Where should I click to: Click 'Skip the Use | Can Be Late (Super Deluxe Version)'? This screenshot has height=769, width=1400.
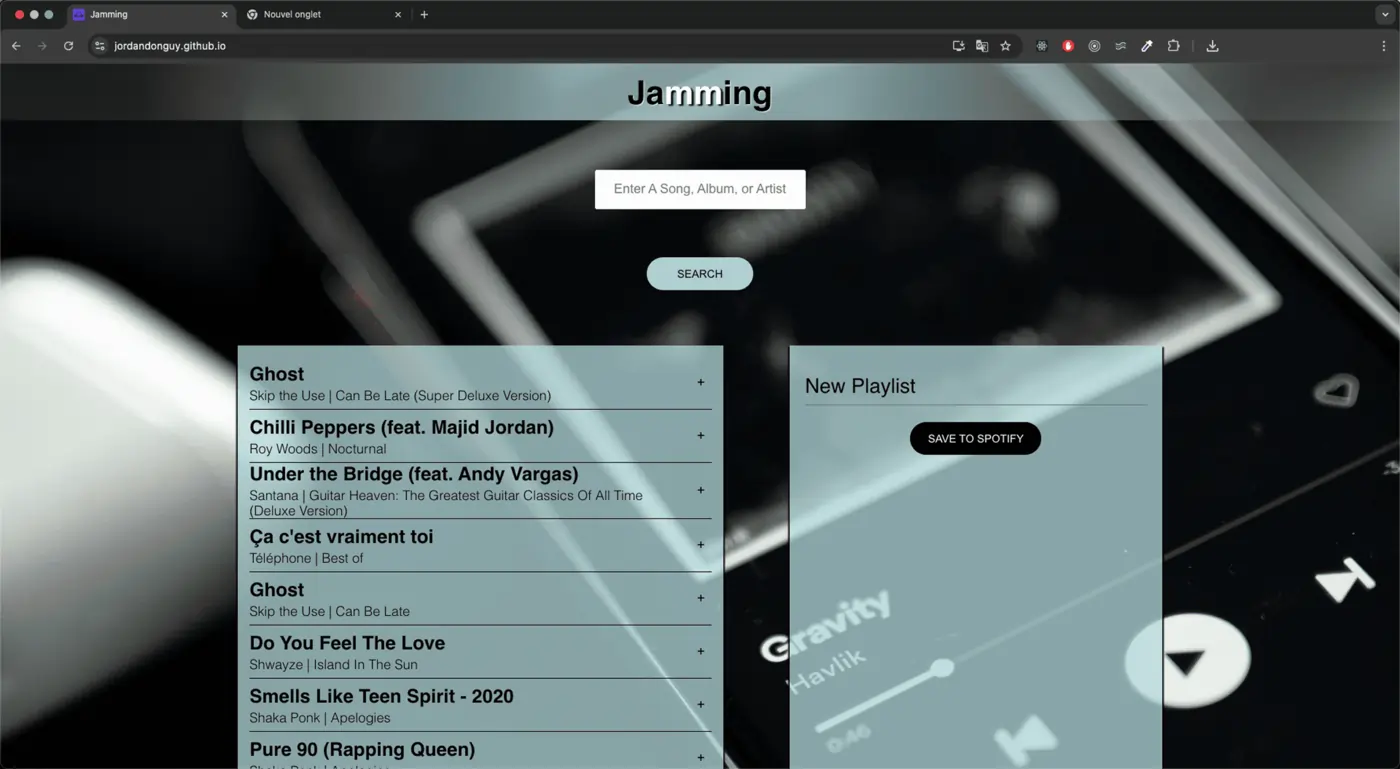click(x=400, y=396)
